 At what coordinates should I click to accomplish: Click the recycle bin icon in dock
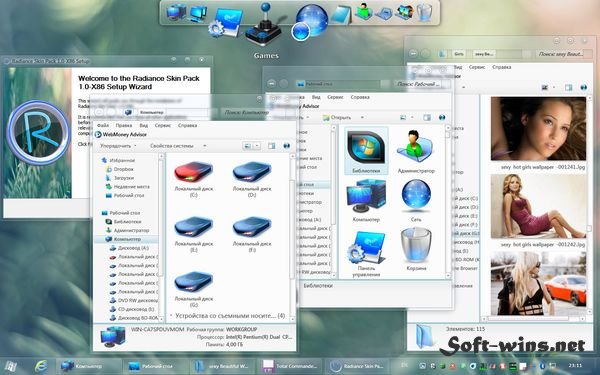tap(424, 13)
